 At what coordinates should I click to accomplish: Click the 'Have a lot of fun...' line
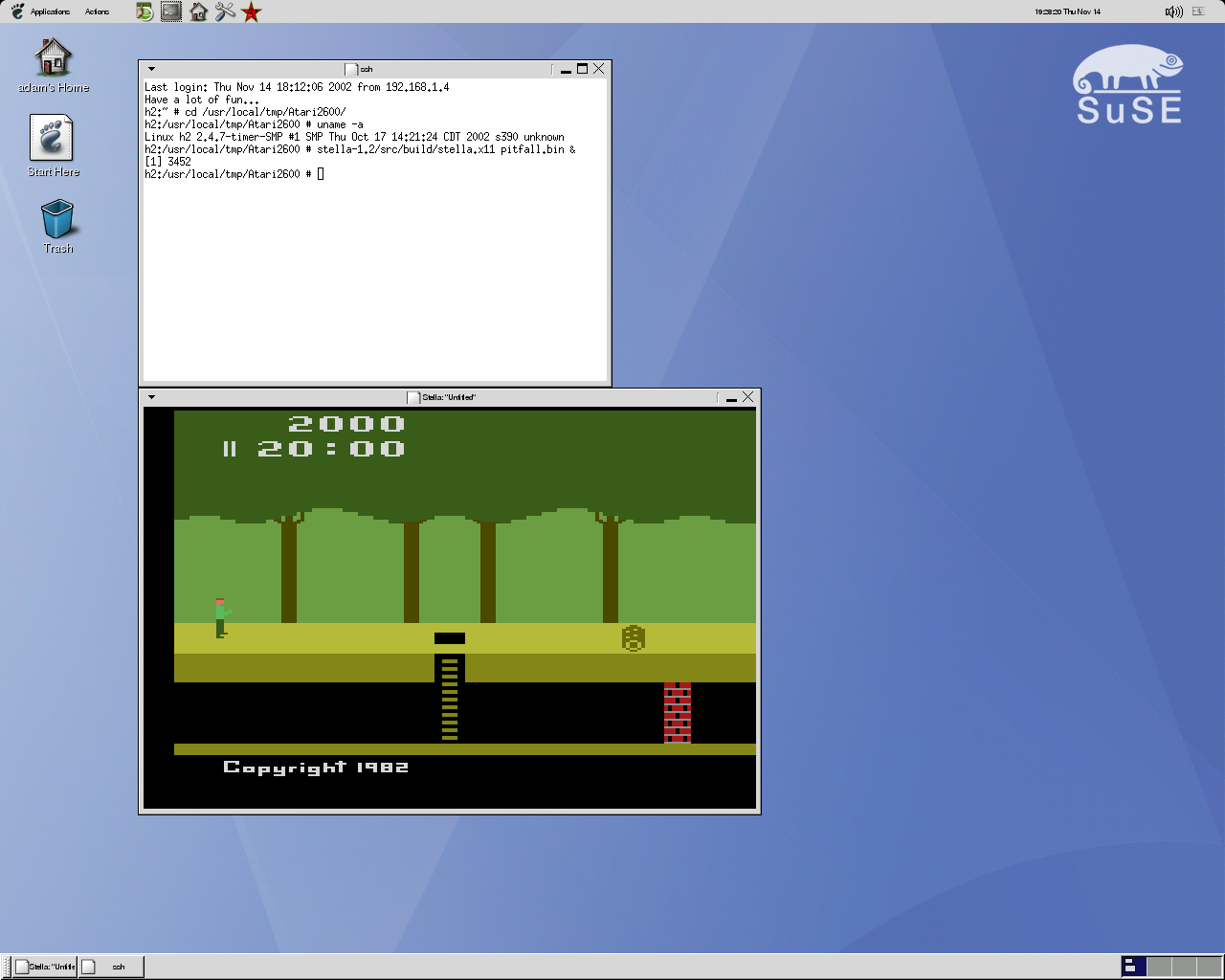(x=202, y=100)
